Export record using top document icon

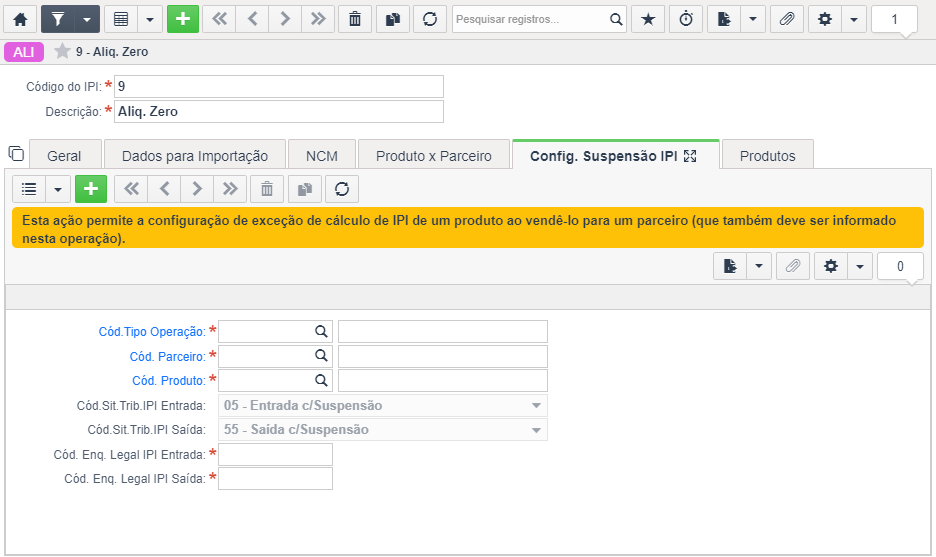tap(724, 19)
